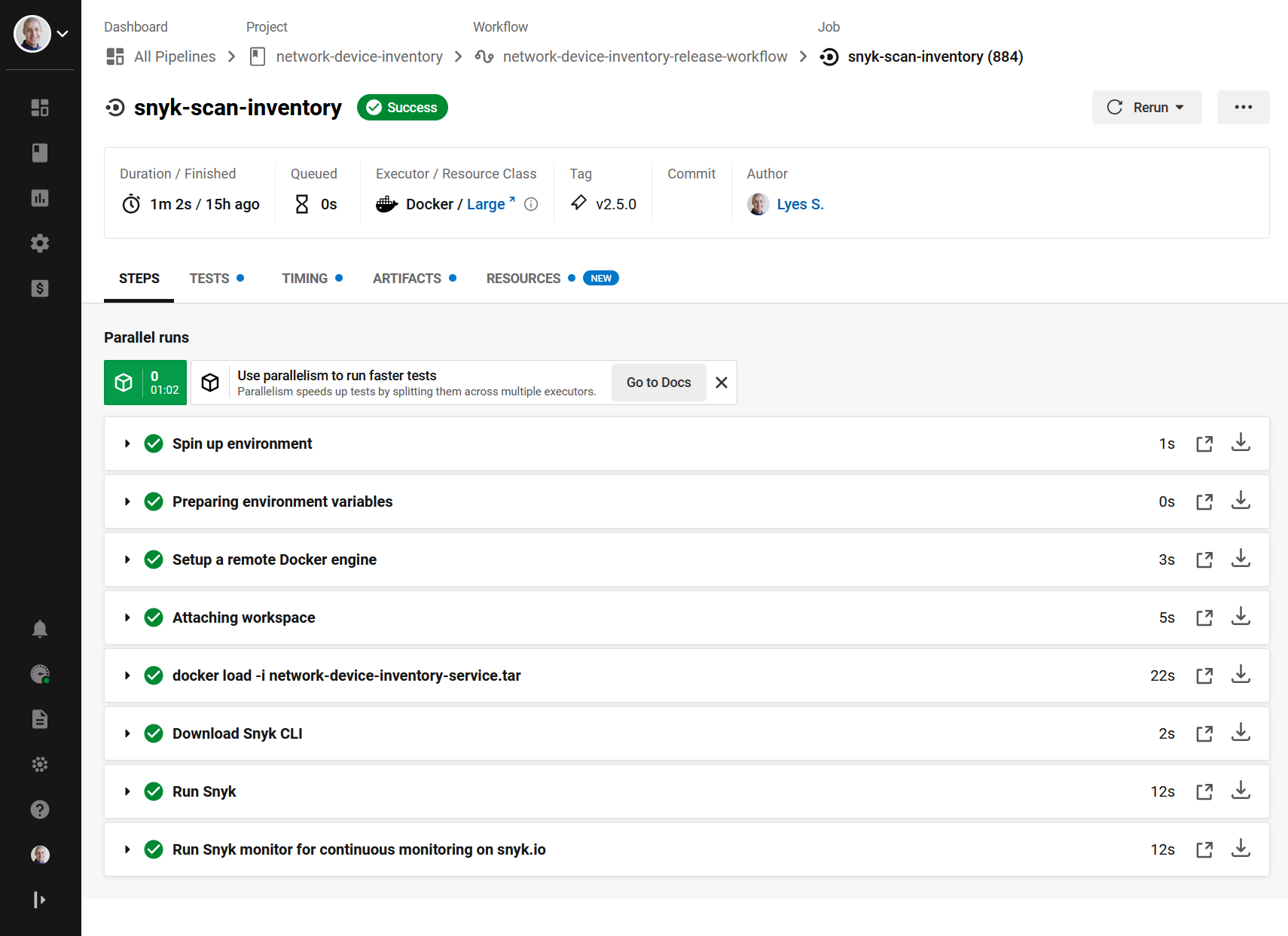
Task: Click the Success status badge
Action: click(402, 108)
